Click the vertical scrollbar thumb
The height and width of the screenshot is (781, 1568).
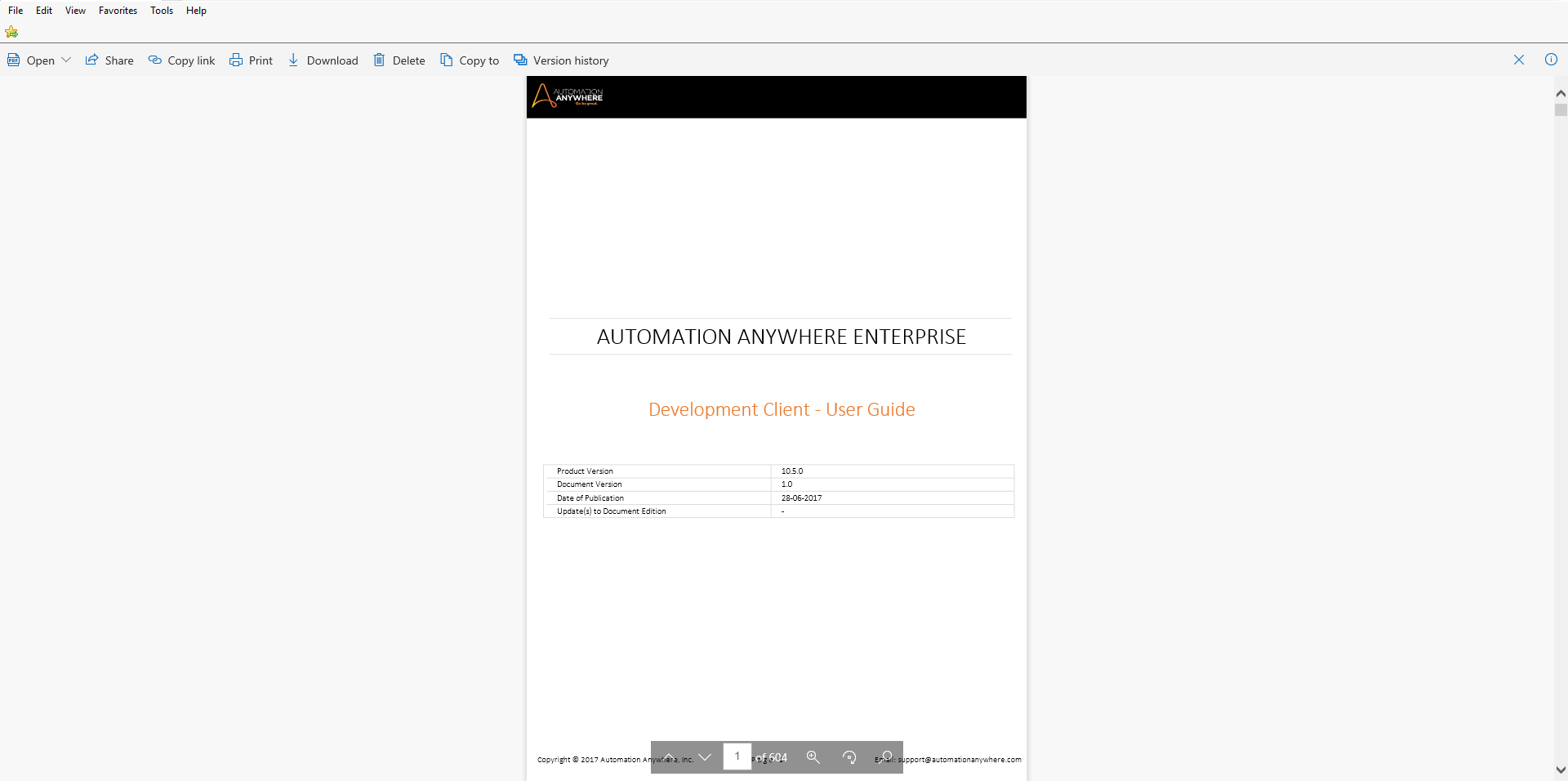pyautogui.click(x=1561, y=109)
